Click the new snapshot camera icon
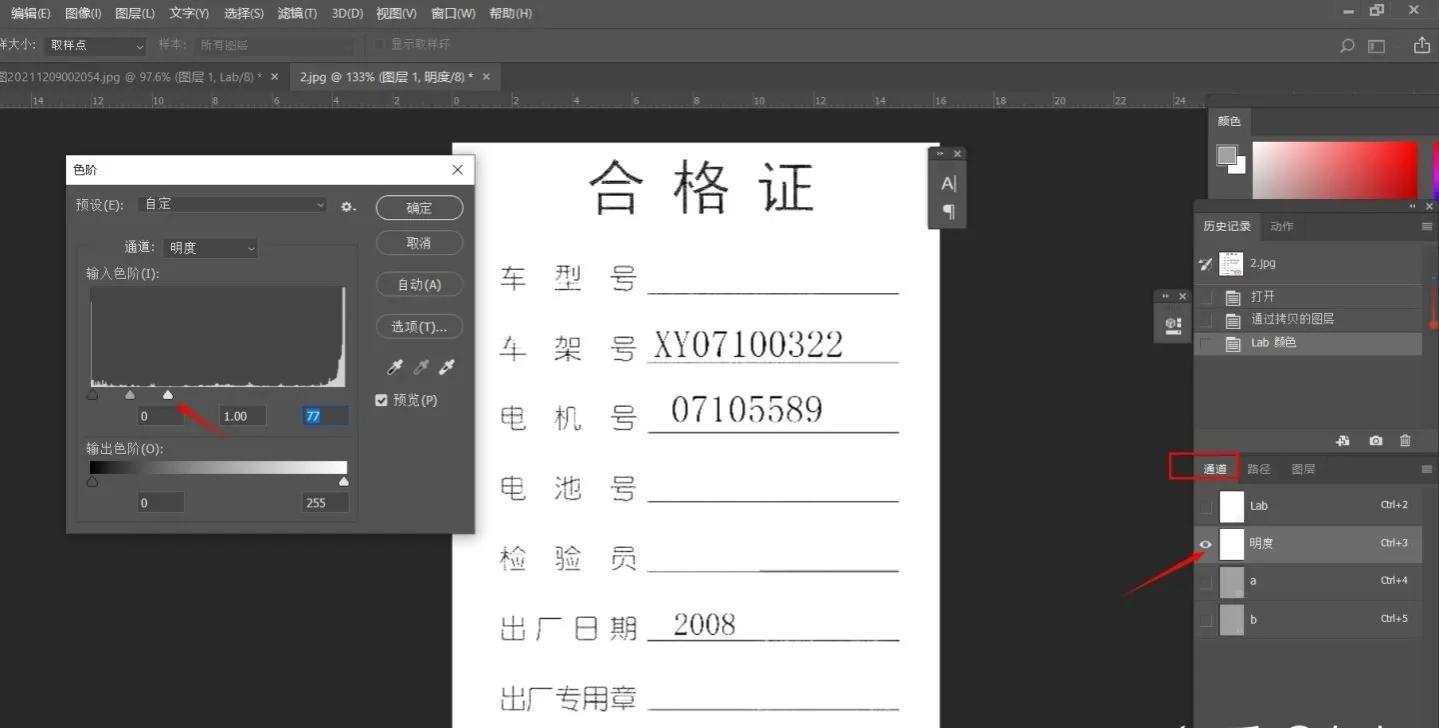This screenshot has height=728, width=1439. tap(1376, 440)
